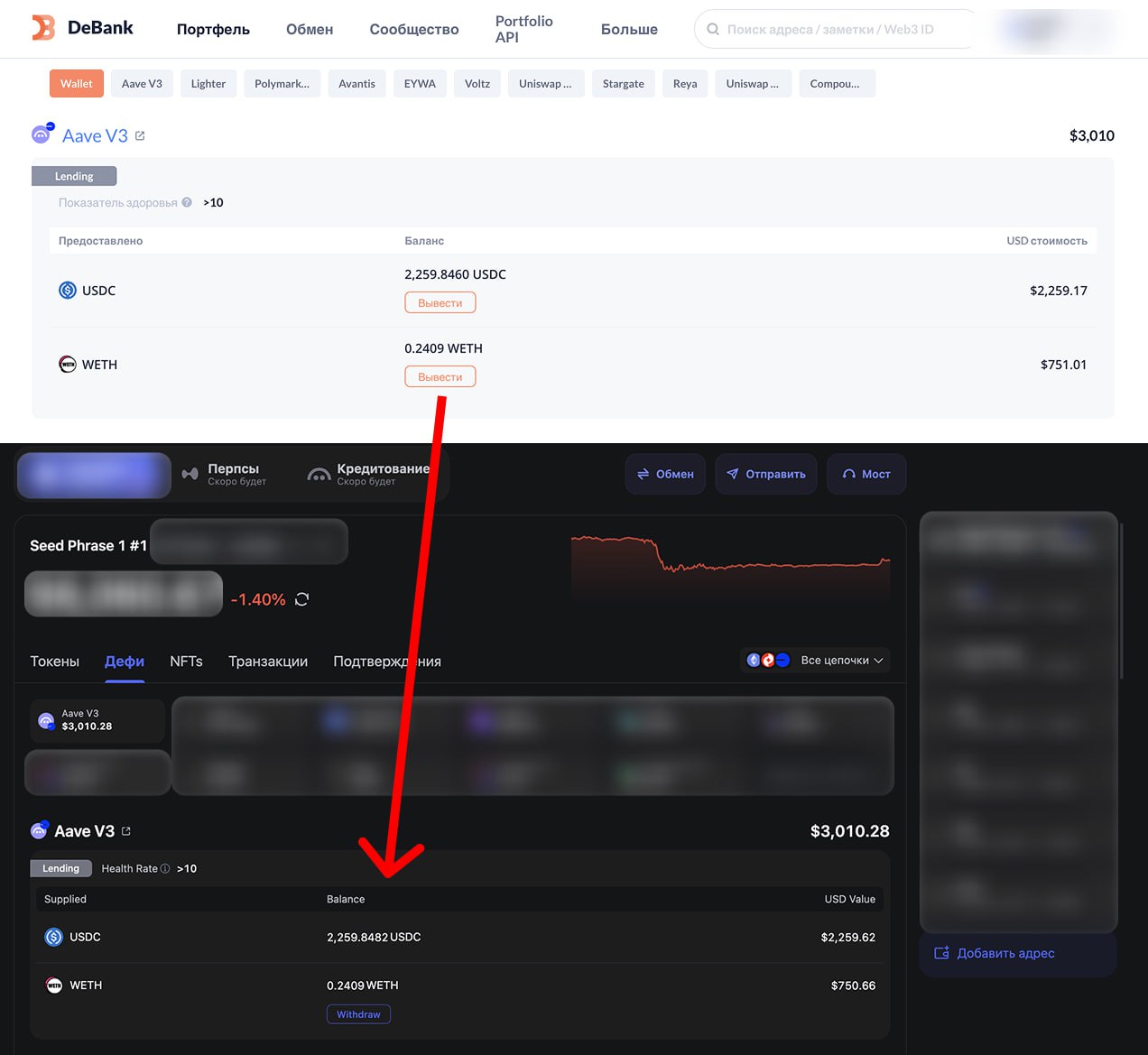Open the Больше menu
The width and height of the screenshot is (1148, 1055).
click(x=629, y=30)
